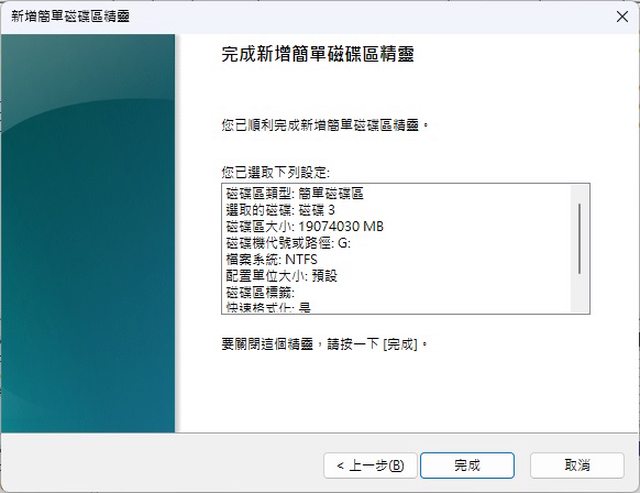Viewport: 640px width, 493px height.
Task: Click the 19074030 MB size value
Action: click(x=340, y=227)
